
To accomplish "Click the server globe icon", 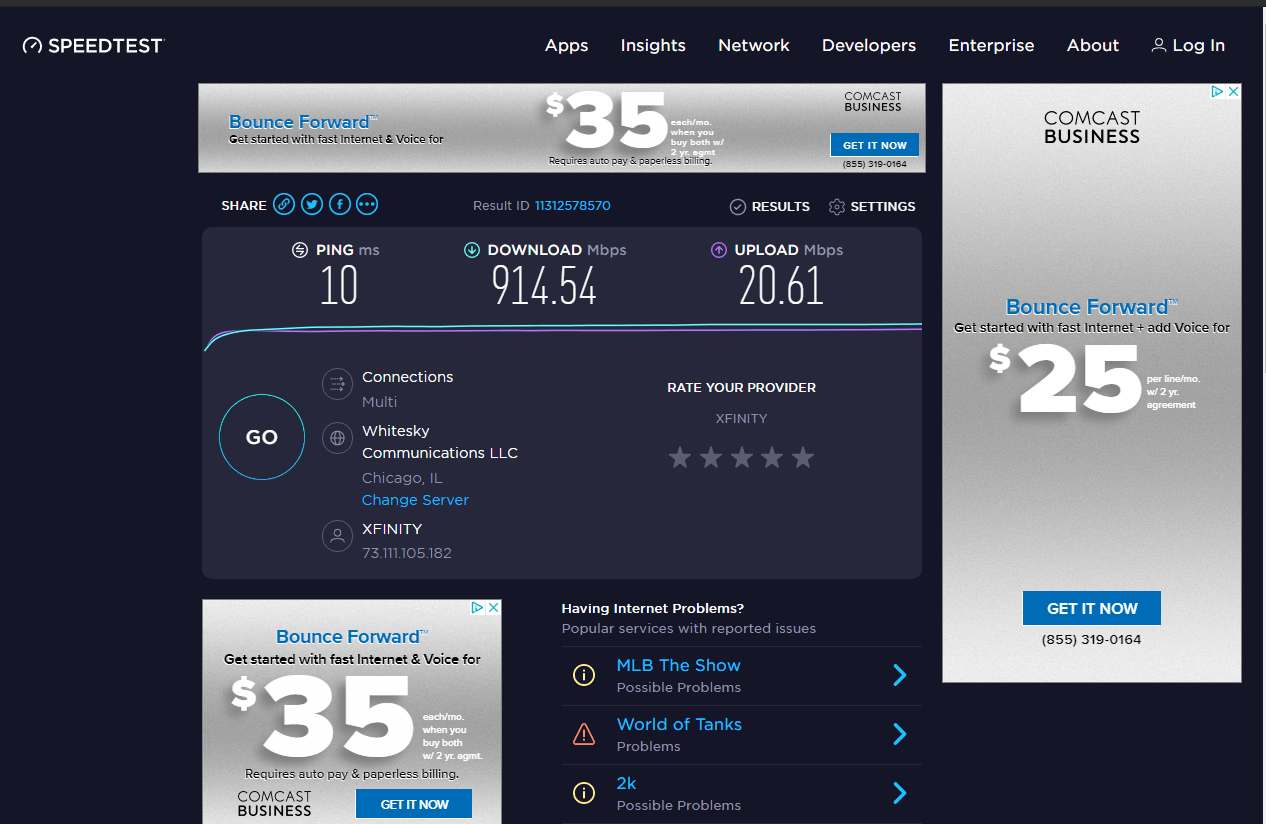I will (x=338, y=438).
